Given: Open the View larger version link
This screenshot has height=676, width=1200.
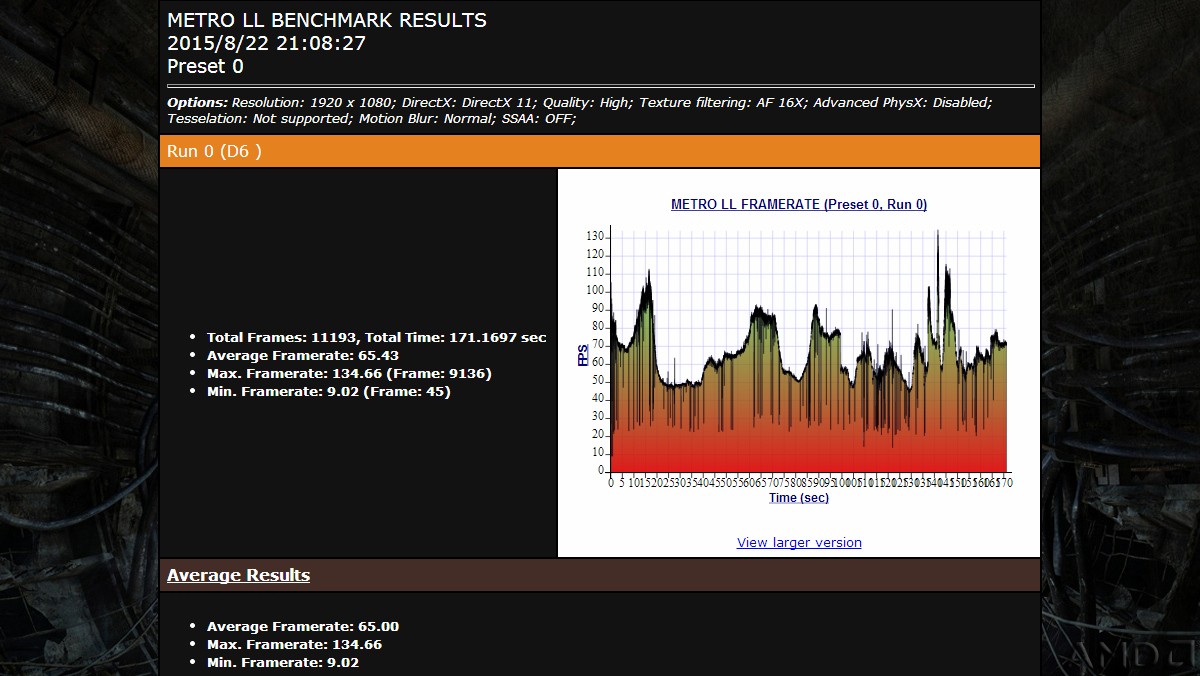Looking at the screenshot, I should (799, 542).
